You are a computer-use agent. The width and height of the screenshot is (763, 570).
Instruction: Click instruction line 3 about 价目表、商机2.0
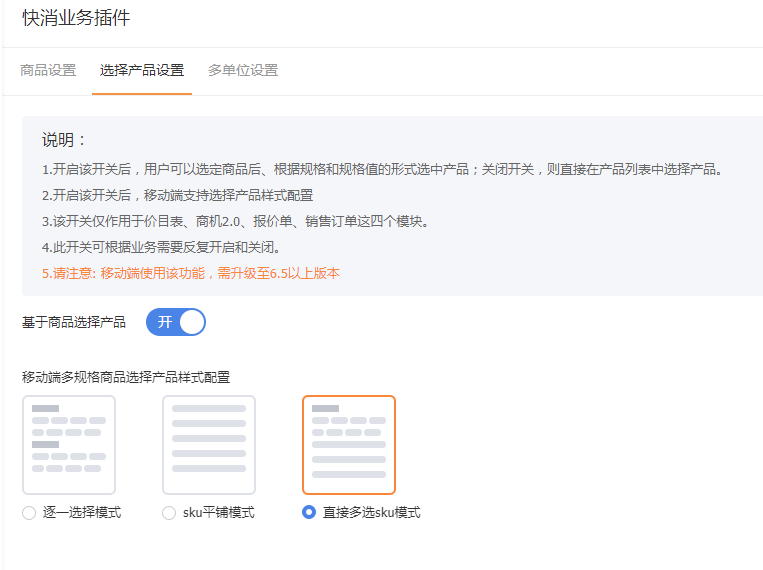[236, 221]
